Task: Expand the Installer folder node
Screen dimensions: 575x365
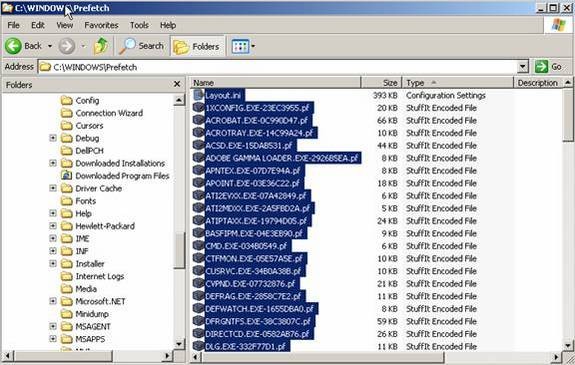Action: tap(53, 263)
